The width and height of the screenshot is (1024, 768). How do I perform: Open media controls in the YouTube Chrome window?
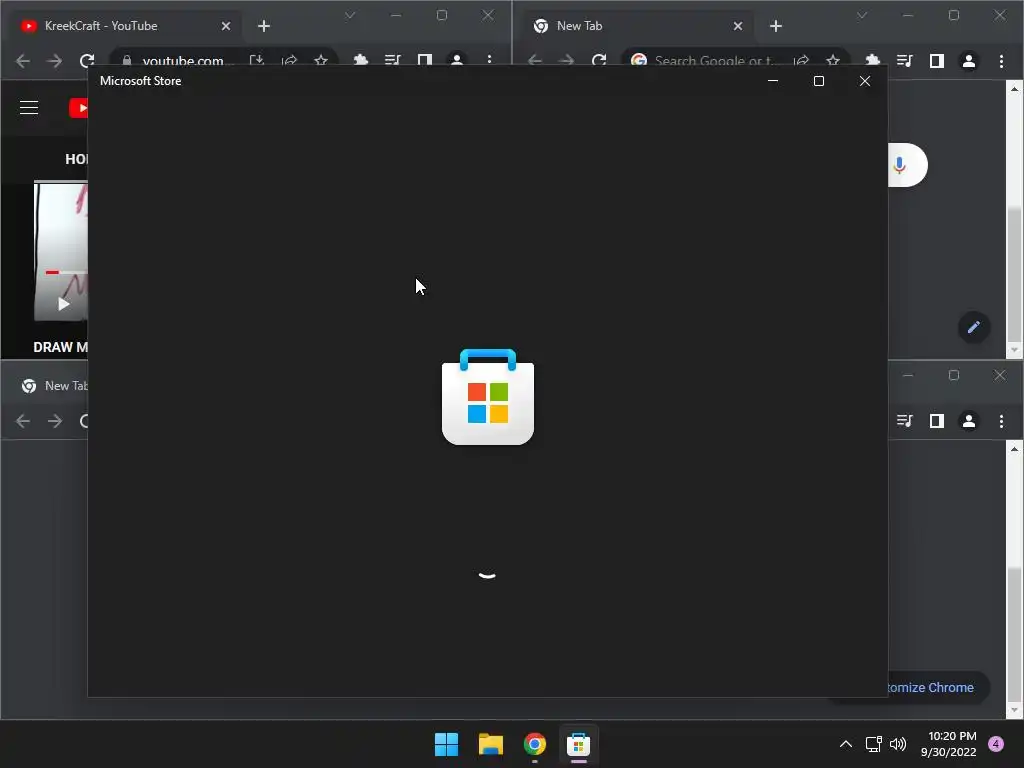click(392, 60)
